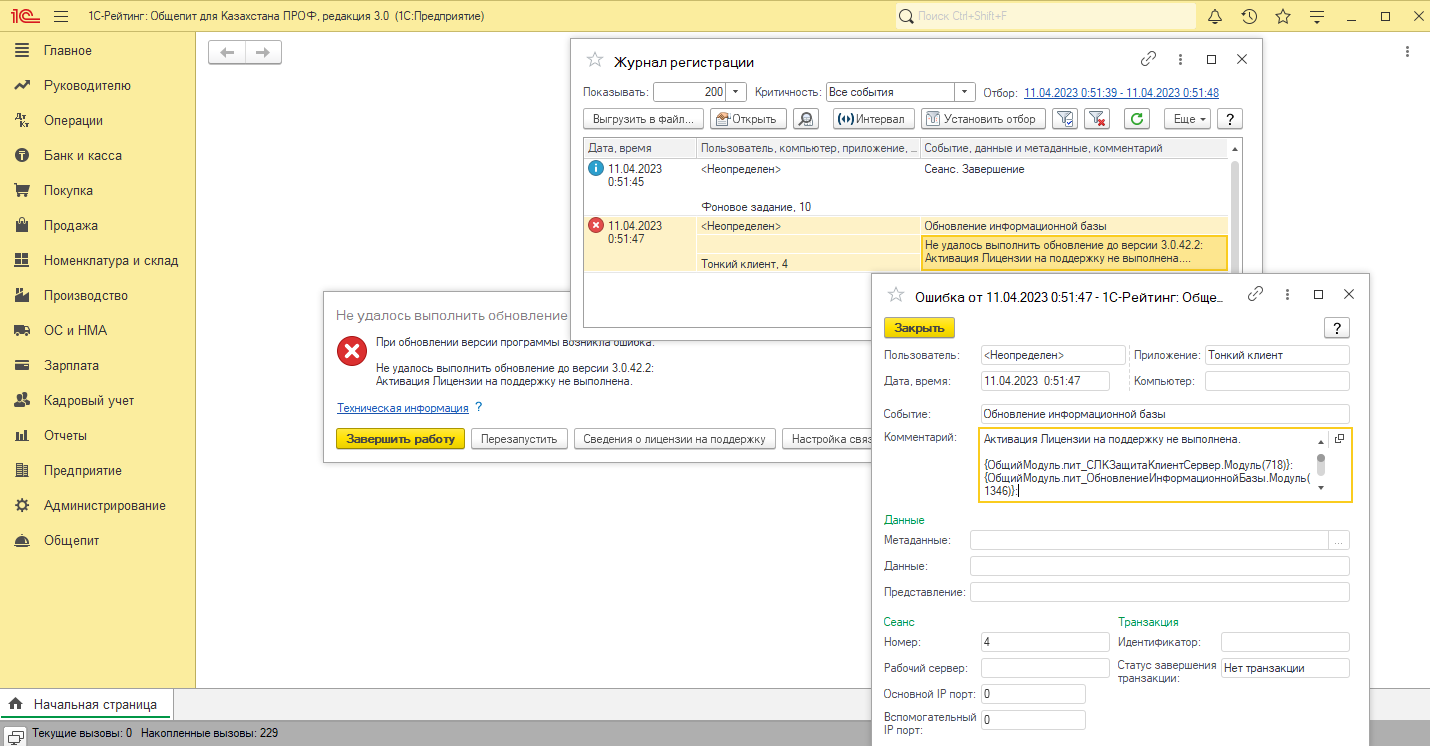Open the Кадровый учет section
The height and width of the screenshot is (746, 1430).
pos(89,401)
